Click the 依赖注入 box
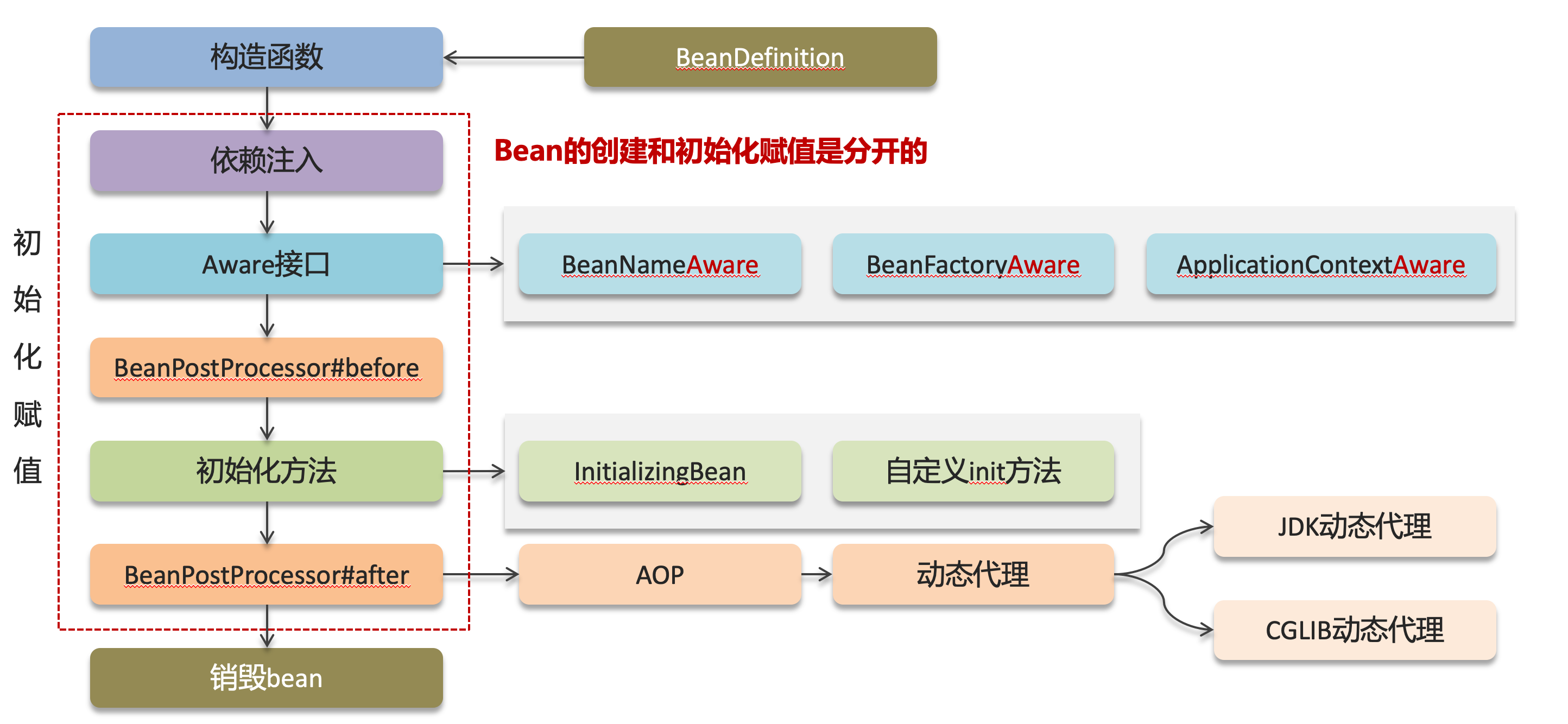 point(266,161)
